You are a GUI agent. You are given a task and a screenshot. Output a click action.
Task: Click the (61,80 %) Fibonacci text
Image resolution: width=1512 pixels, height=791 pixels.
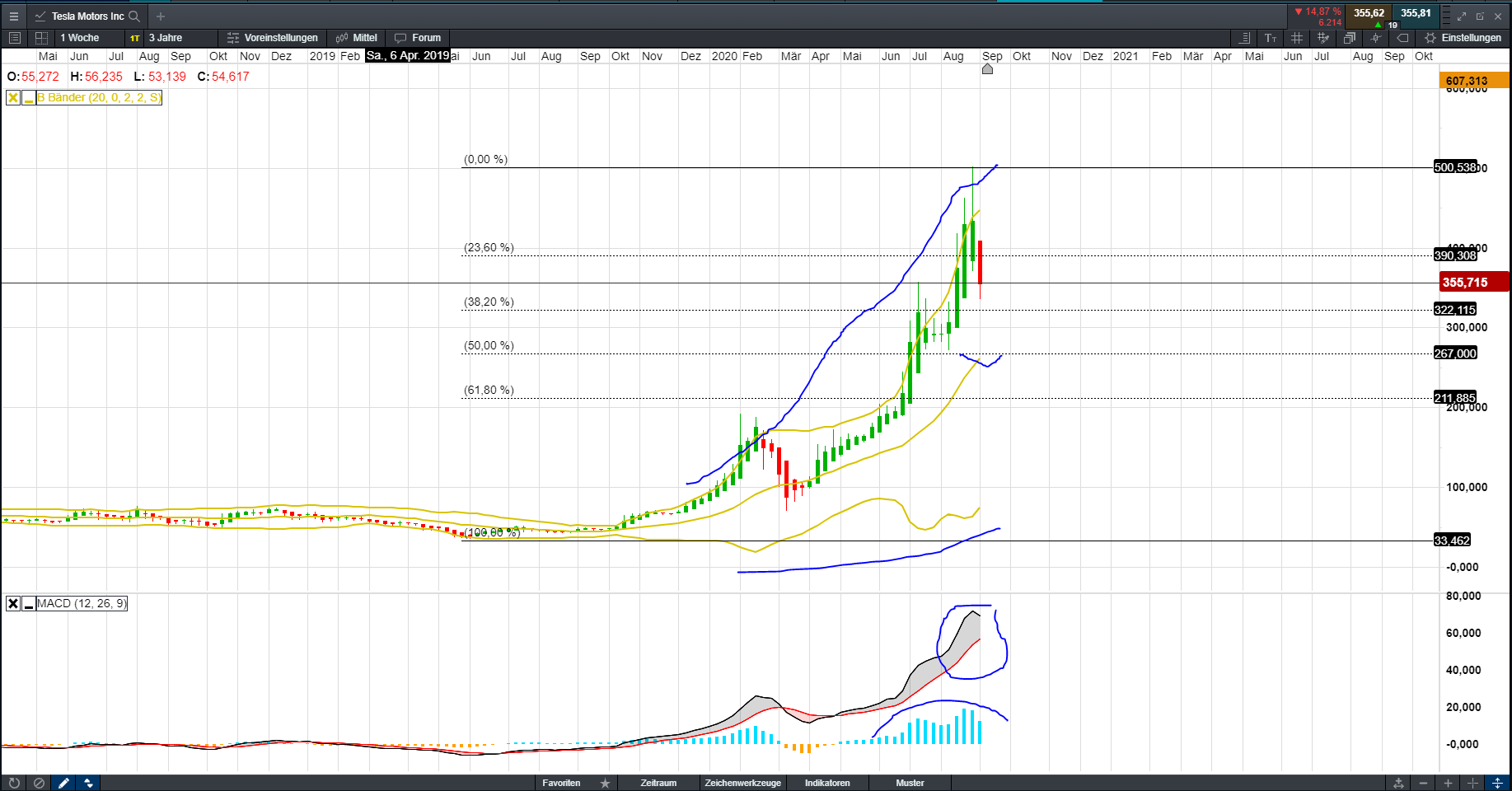(489, 391)
